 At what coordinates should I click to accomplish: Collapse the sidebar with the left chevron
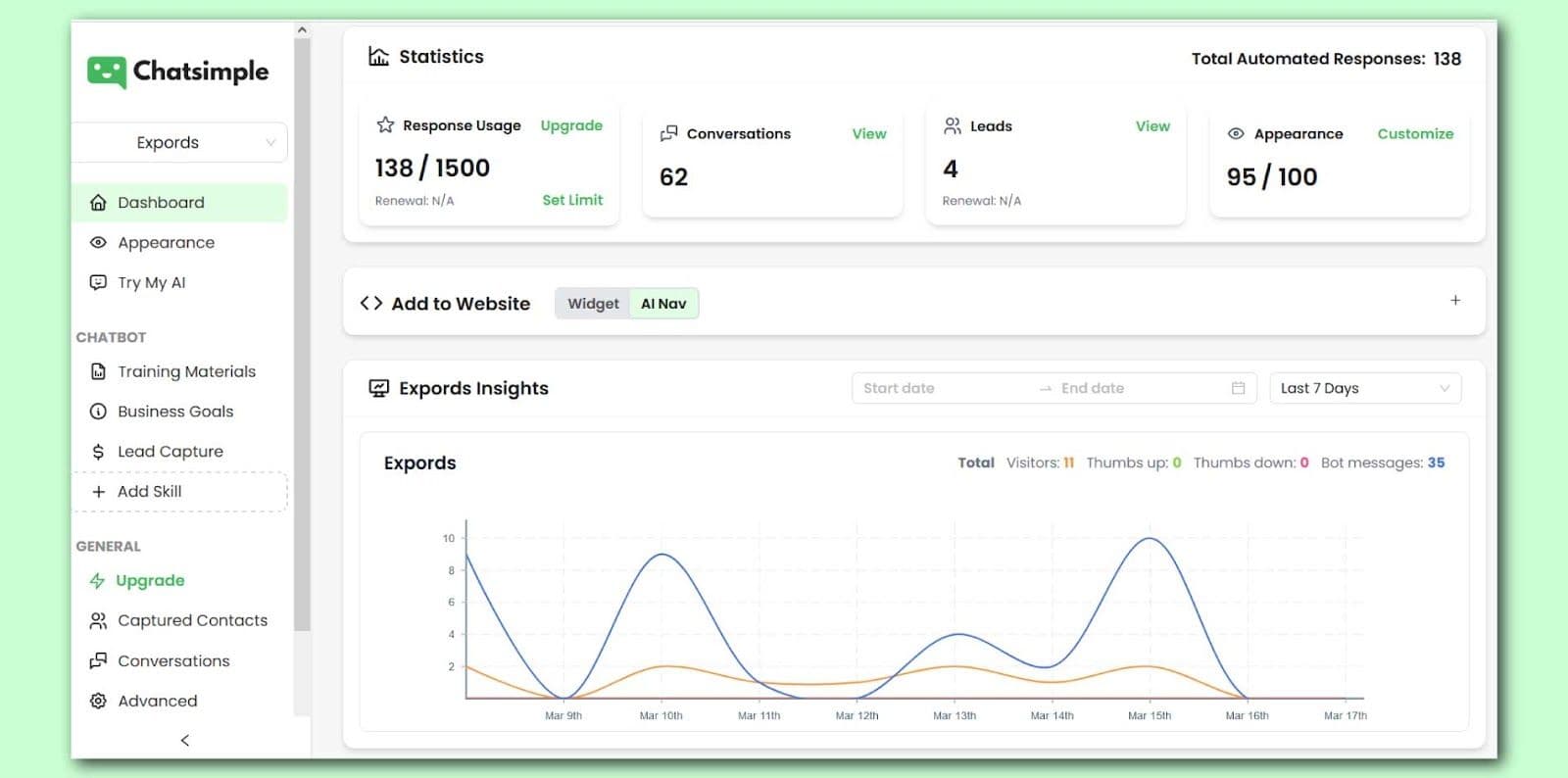click(x=185, y=740)
